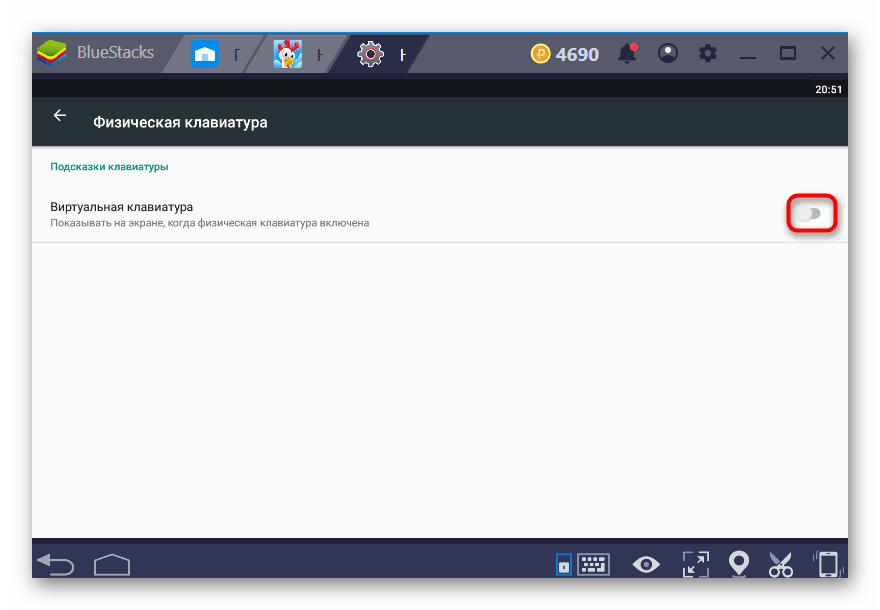Click the Показывать на экране description text
Screen dimensions: 880x610
(x=210, y=223)
